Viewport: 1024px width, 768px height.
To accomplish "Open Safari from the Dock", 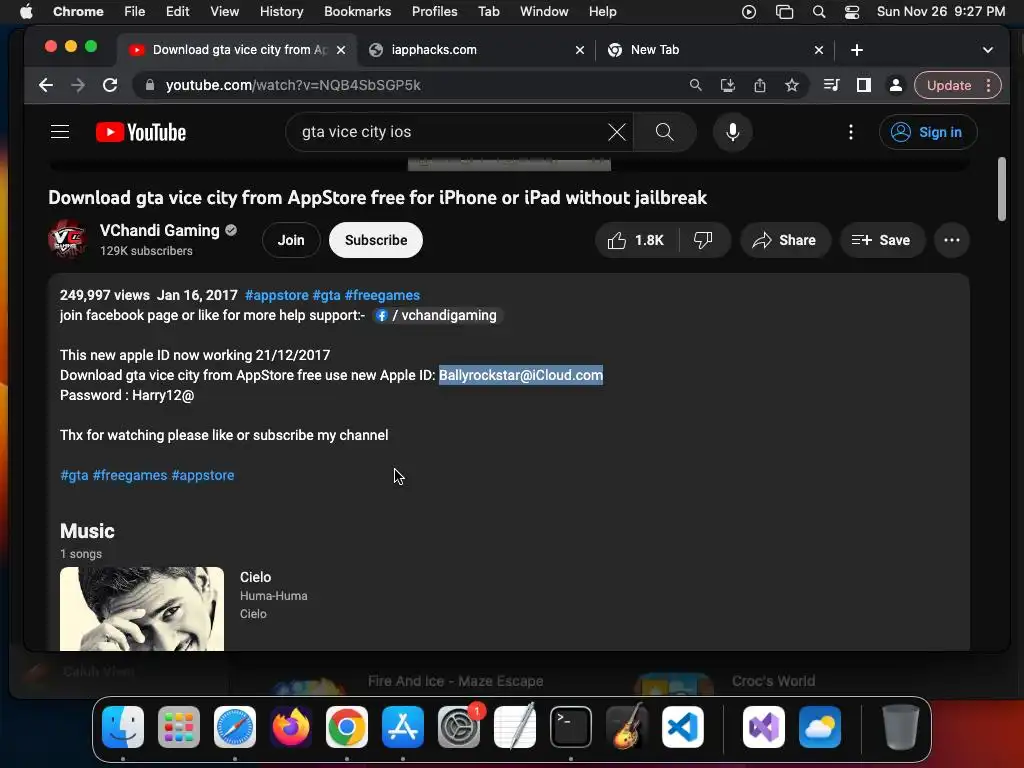I will coord(234,726).
